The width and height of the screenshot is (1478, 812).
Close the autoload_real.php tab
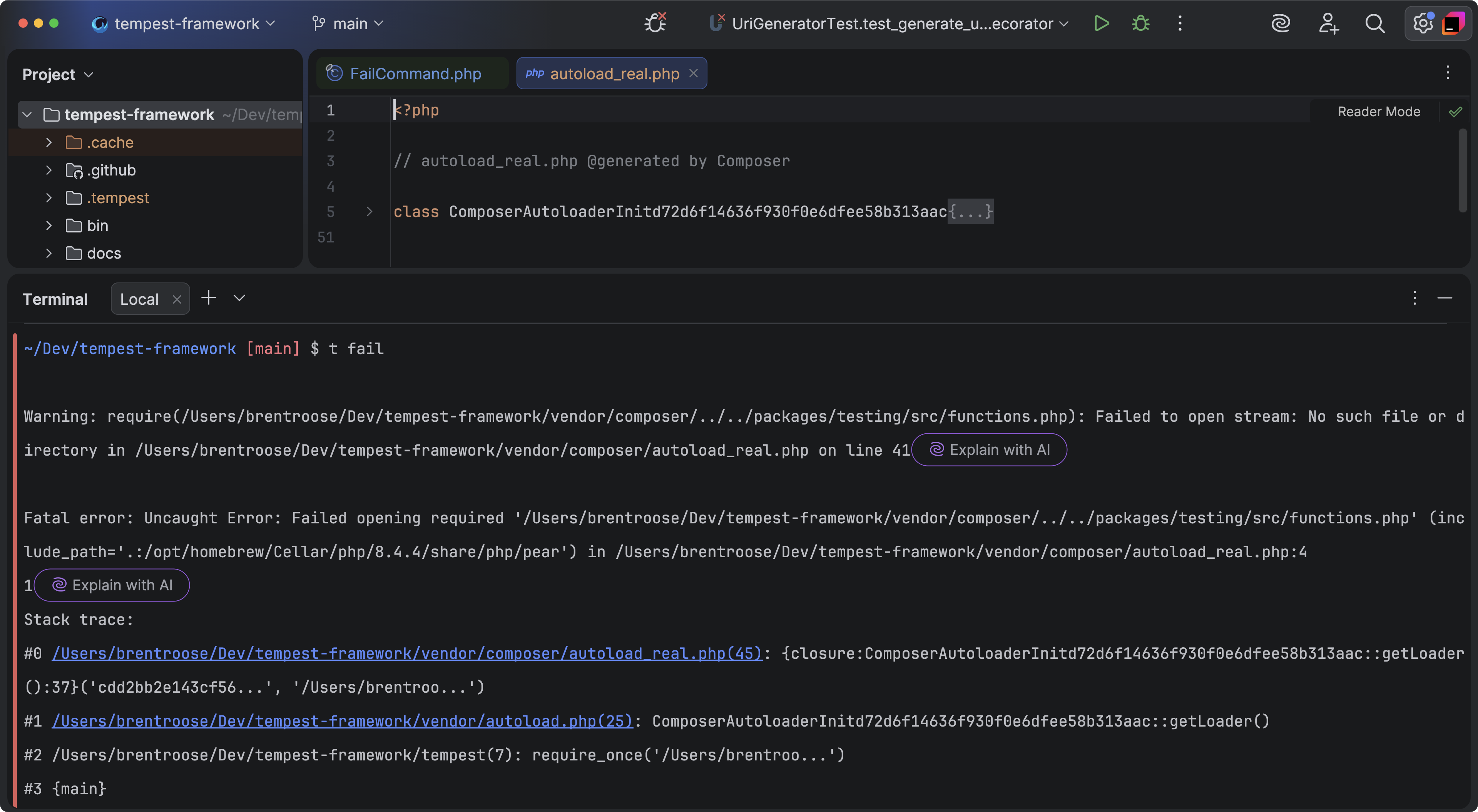(693, 74)
